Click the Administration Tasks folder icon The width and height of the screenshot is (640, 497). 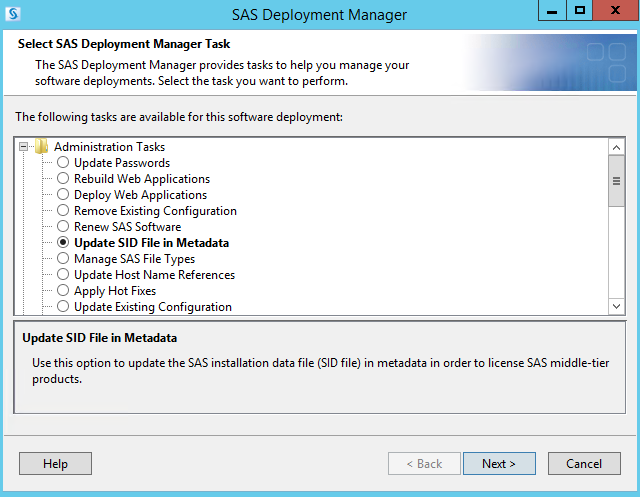[x=41, y=147]
